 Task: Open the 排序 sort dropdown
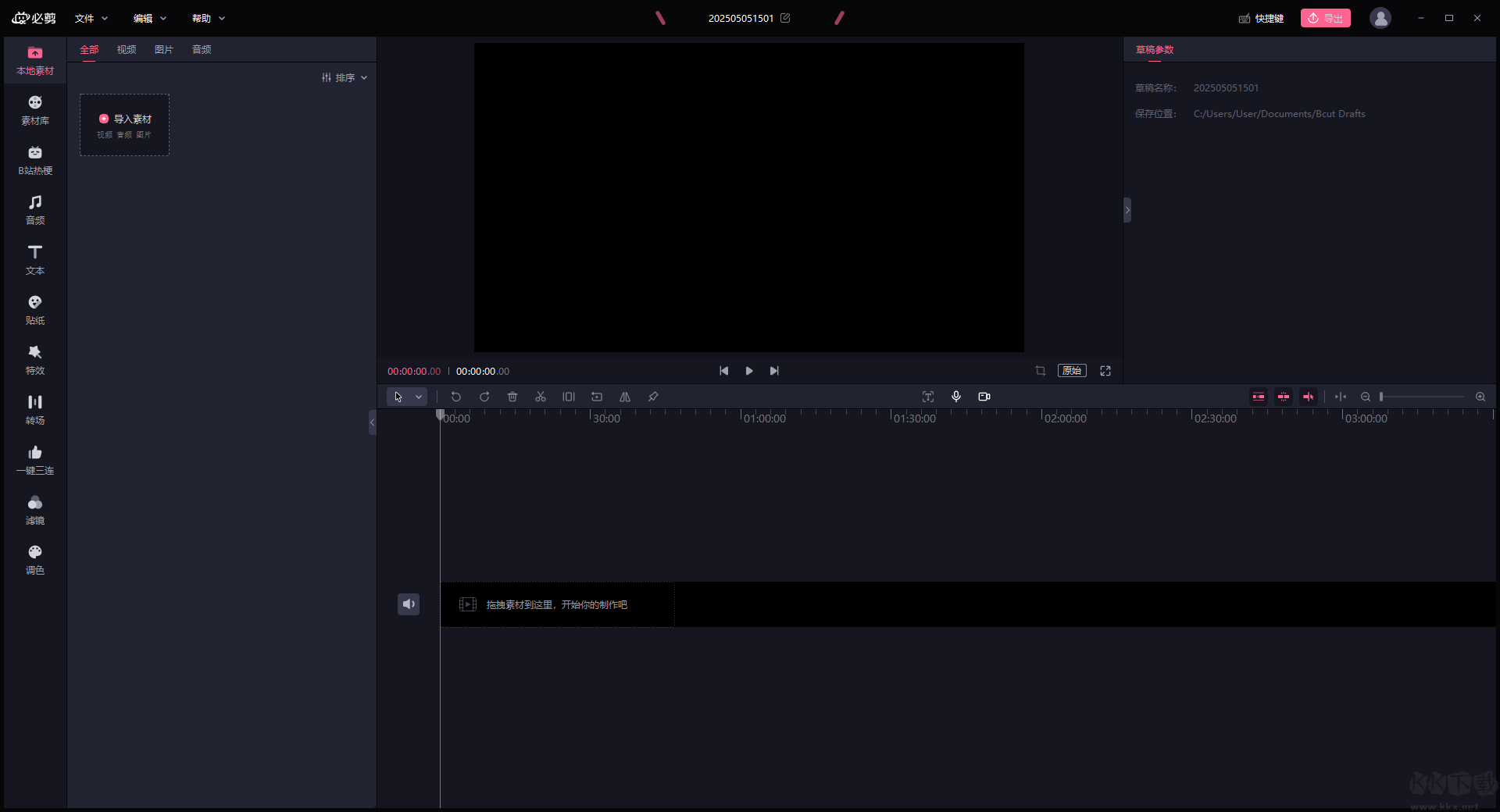click(345, 77)
